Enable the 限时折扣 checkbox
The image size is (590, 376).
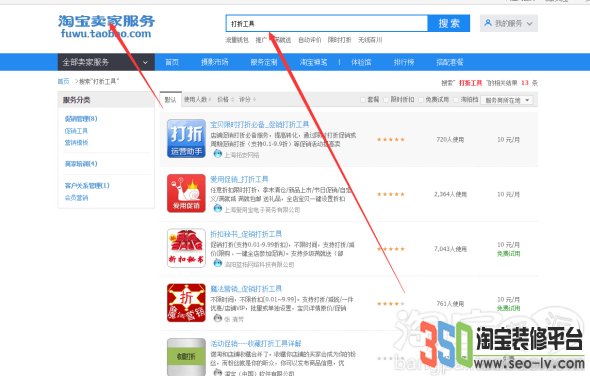pyautogui.click(x=386, y=100)
